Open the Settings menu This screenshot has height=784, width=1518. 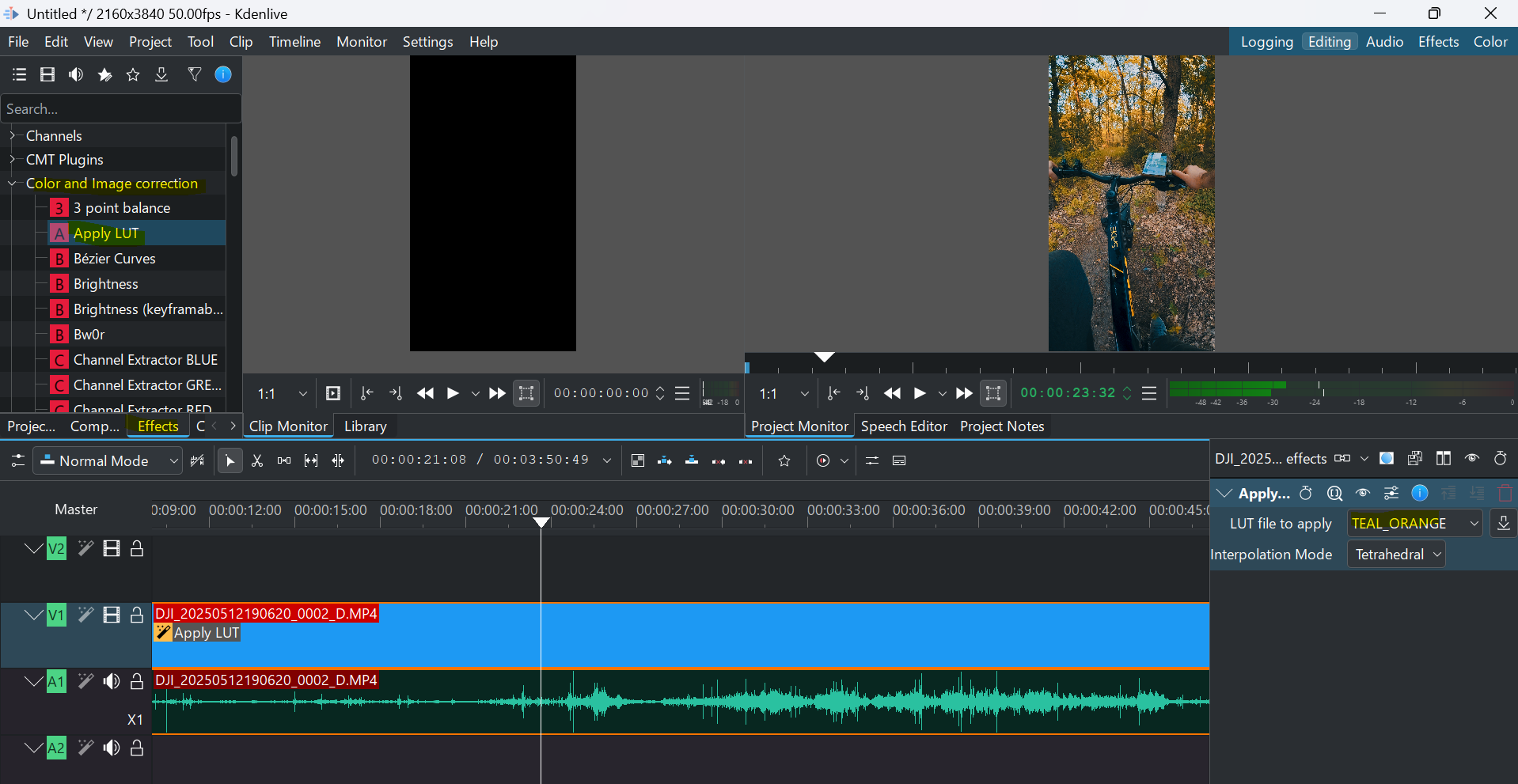427,42
